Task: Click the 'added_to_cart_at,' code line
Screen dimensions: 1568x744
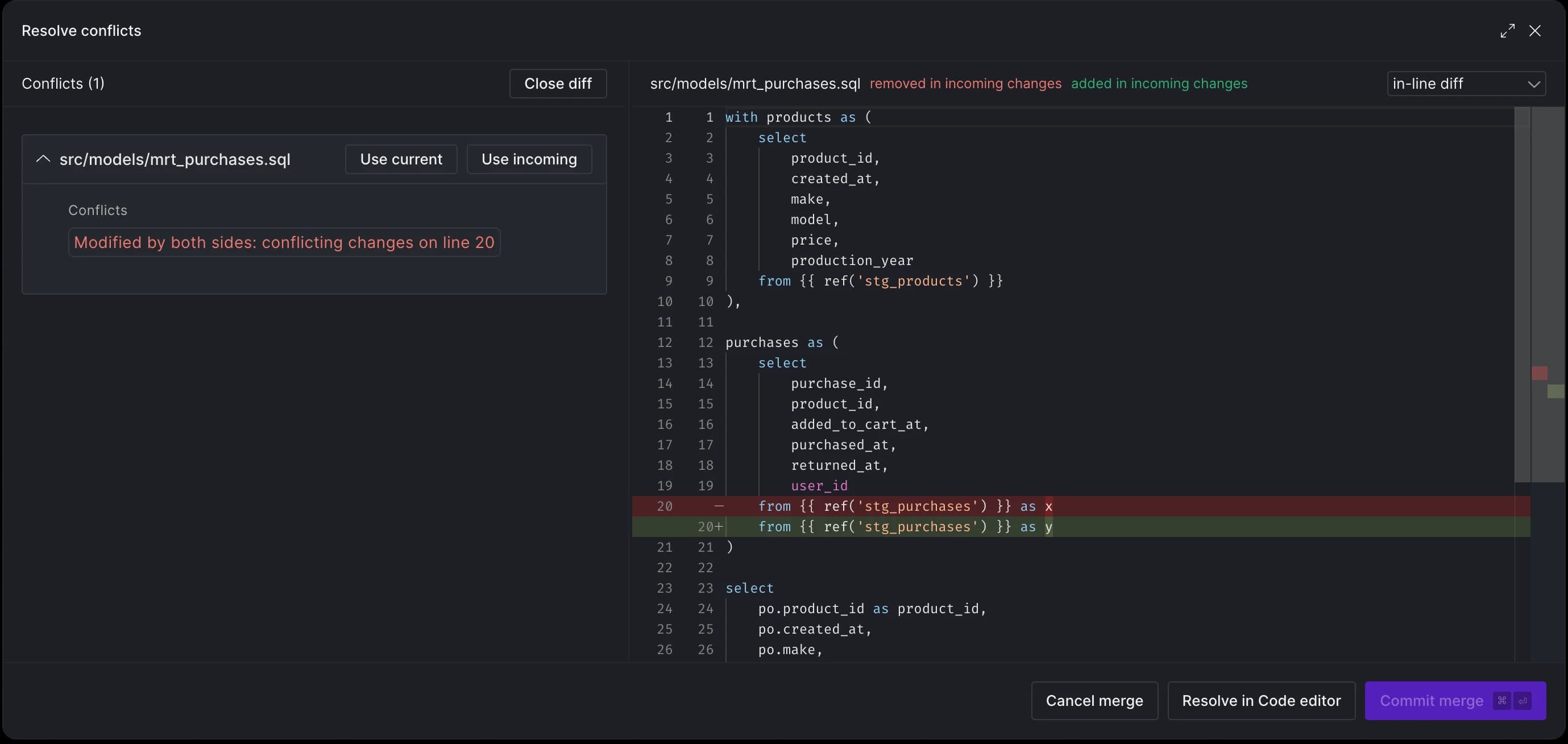Action: (860, 424)
